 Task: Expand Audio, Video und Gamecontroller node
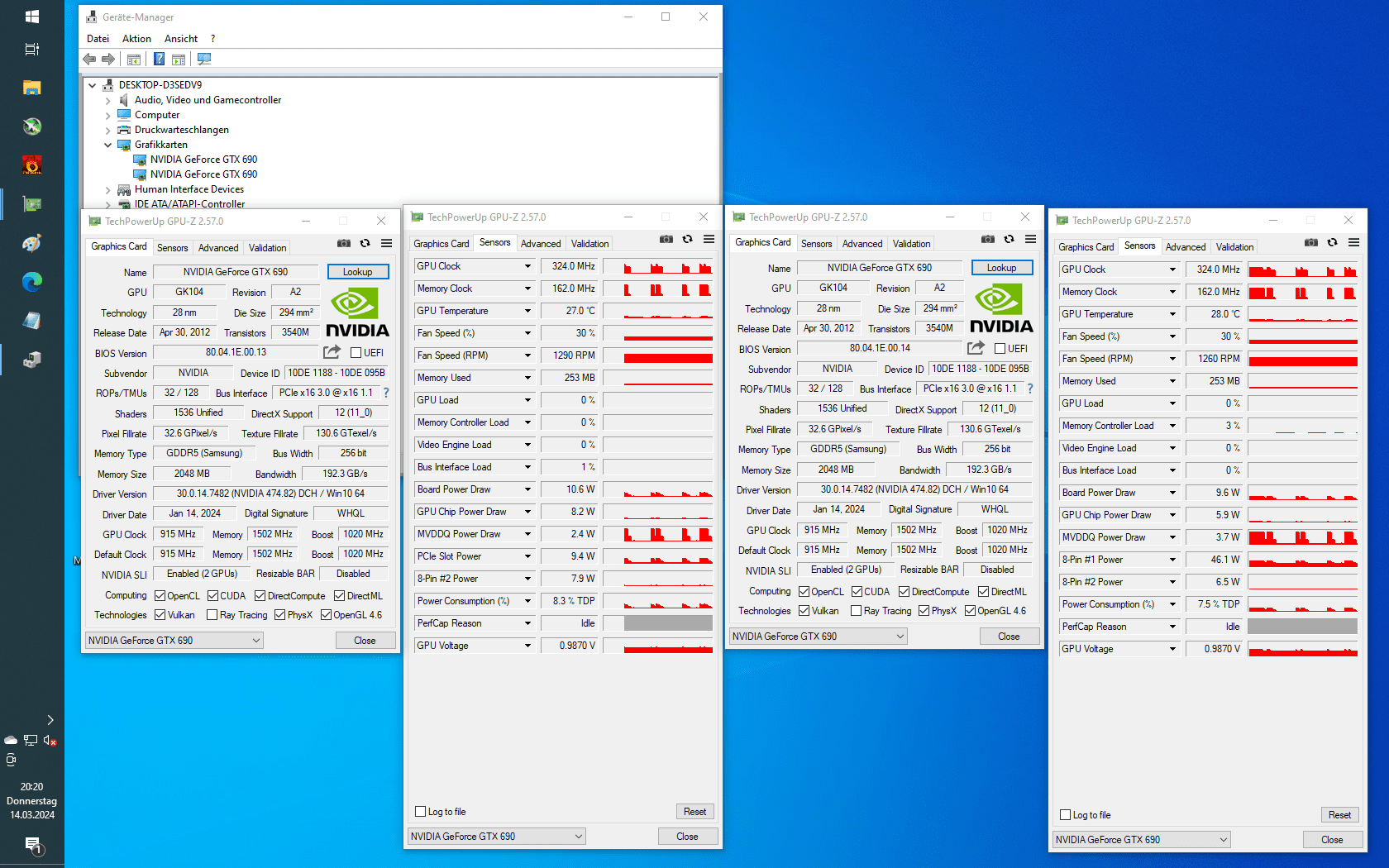[107, 100]
